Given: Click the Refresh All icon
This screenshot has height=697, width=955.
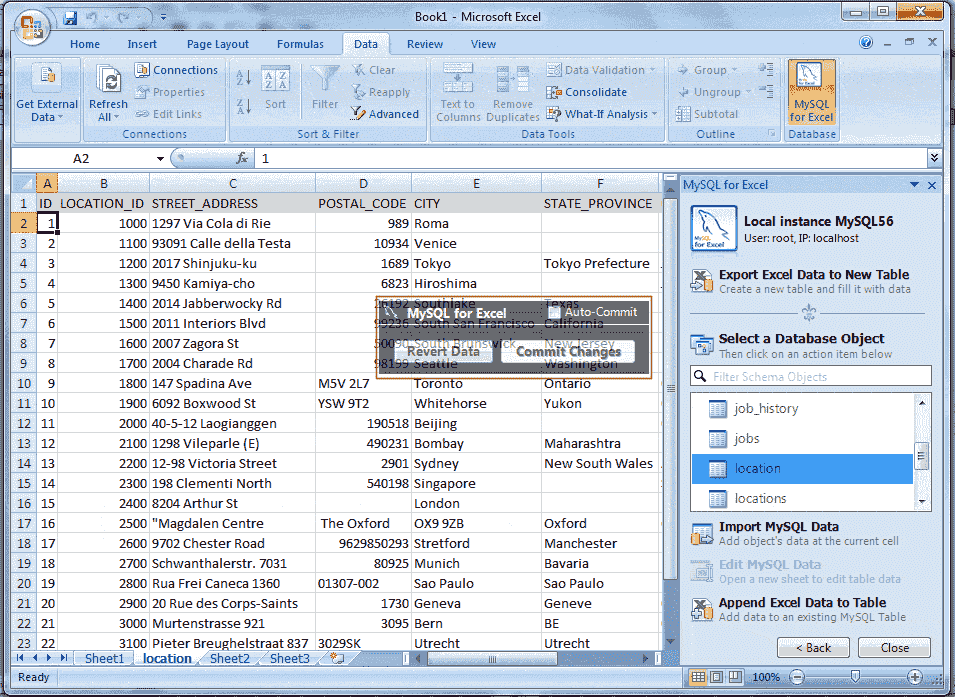Looking at the screenshot, I should [108, 80].
